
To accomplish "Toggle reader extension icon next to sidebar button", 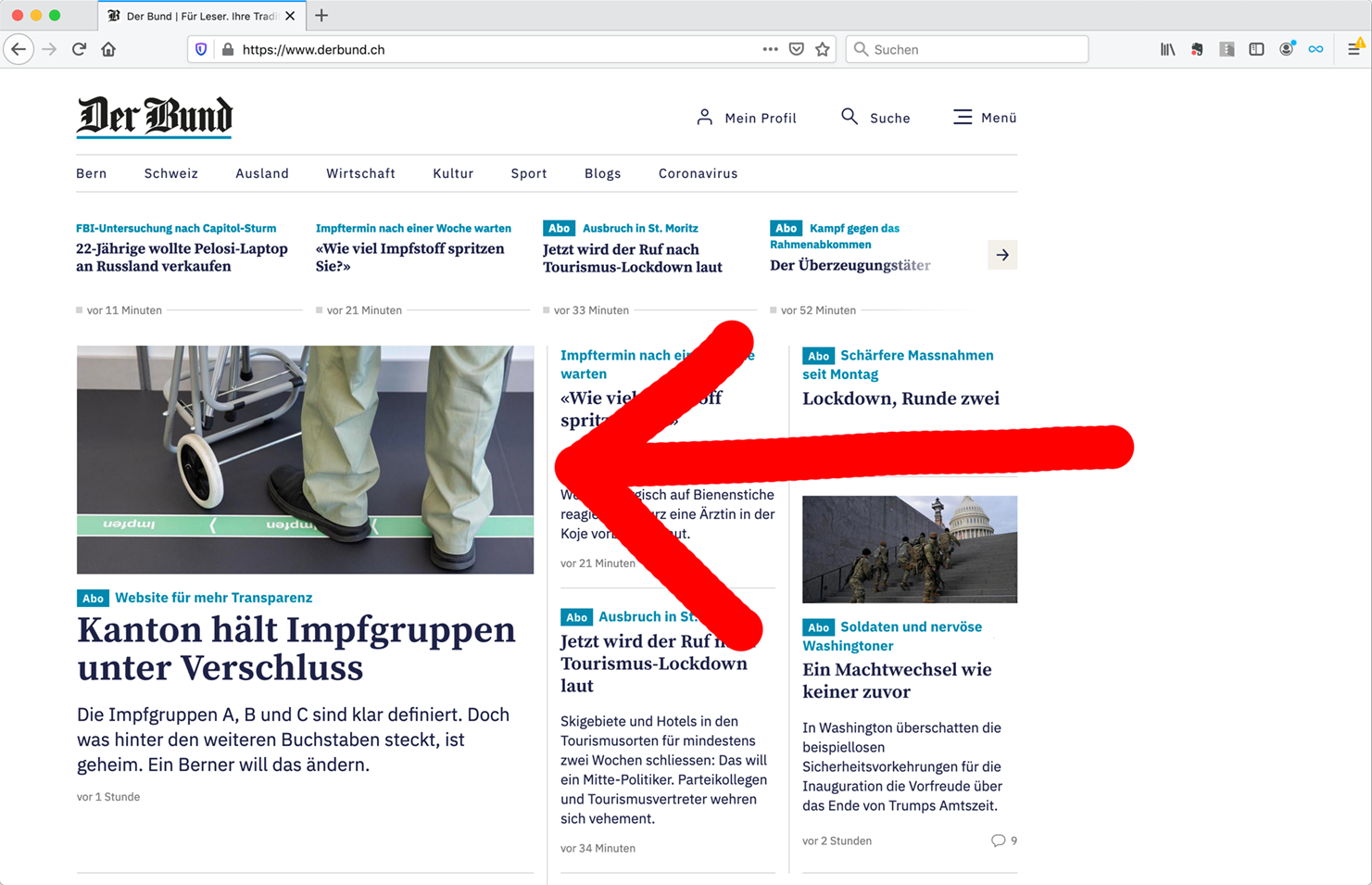I will click(x=1227, y=49).
